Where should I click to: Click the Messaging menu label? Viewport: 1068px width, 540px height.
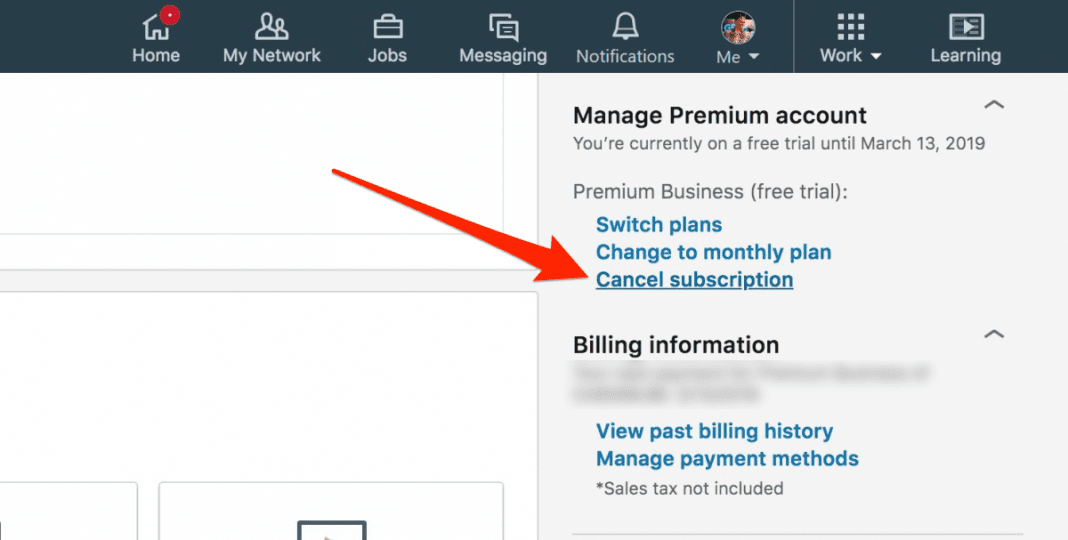point(503,56)
